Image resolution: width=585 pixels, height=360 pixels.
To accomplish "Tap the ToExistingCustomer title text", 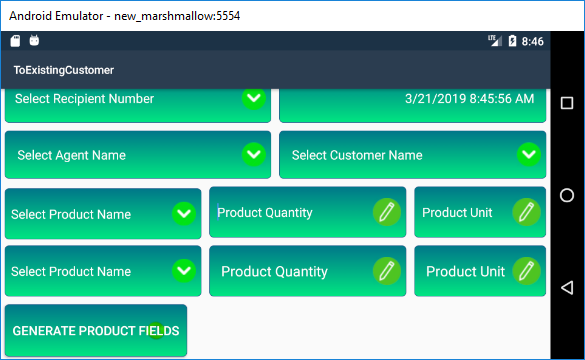I will (x=64, y=70).
